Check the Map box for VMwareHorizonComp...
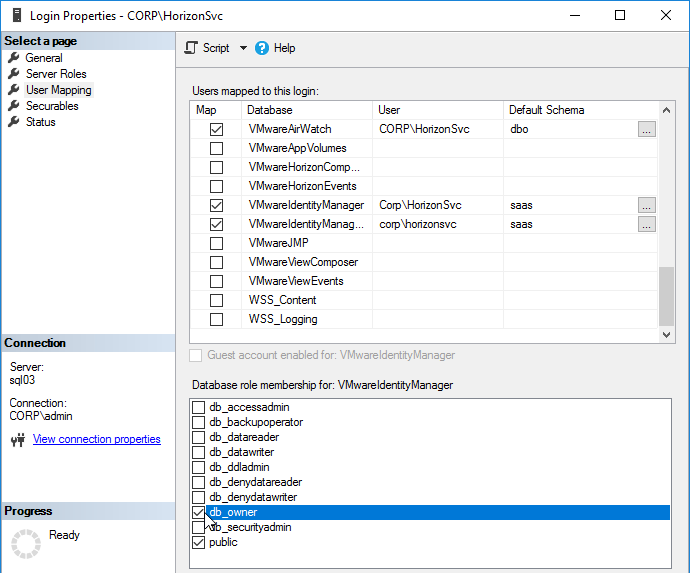 [216, 167]
